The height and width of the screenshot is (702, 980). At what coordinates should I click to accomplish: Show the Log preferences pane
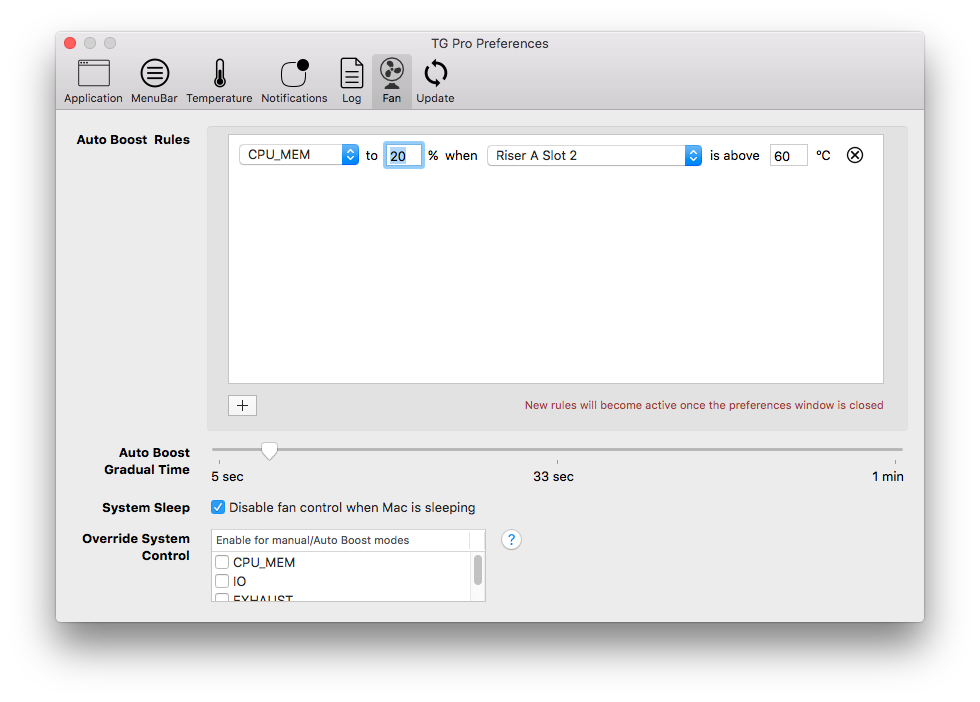point(351,81)
